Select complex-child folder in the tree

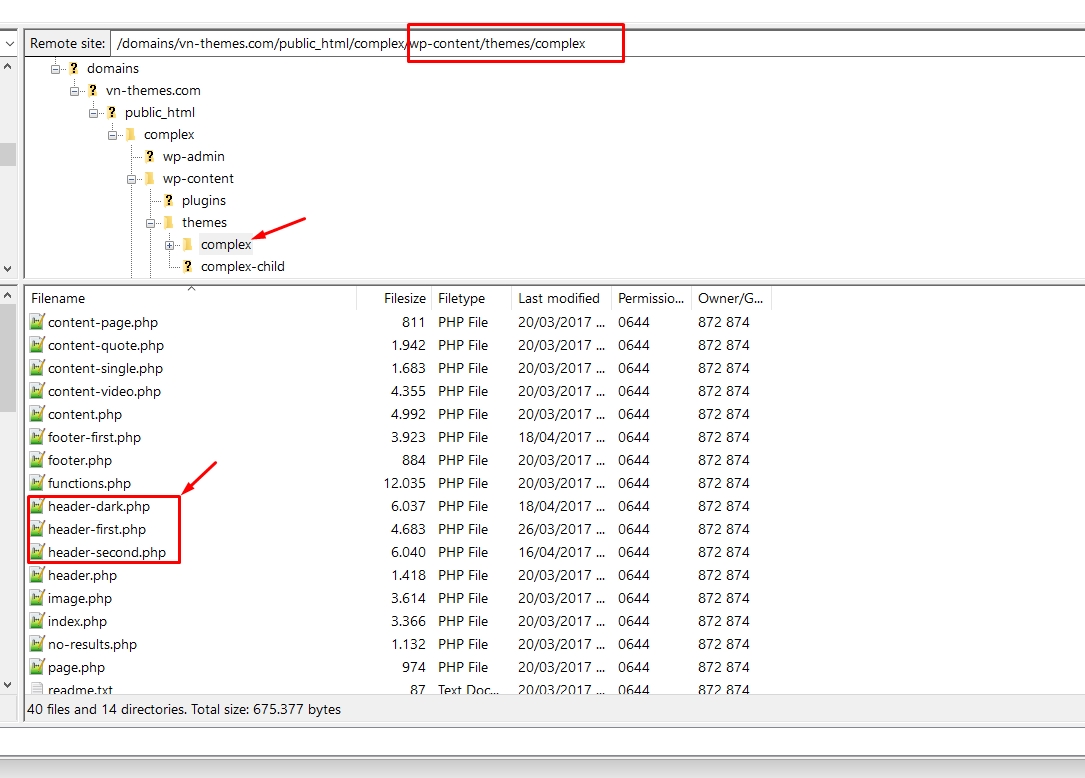point(242,266)
